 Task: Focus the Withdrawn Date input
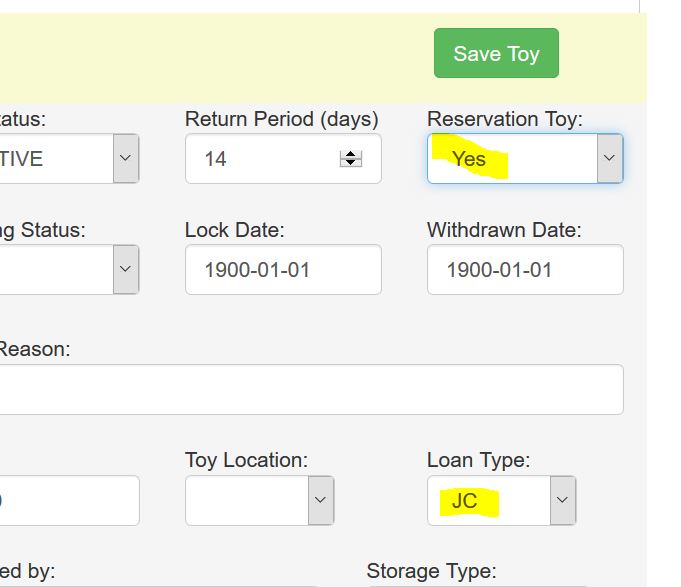525,270
